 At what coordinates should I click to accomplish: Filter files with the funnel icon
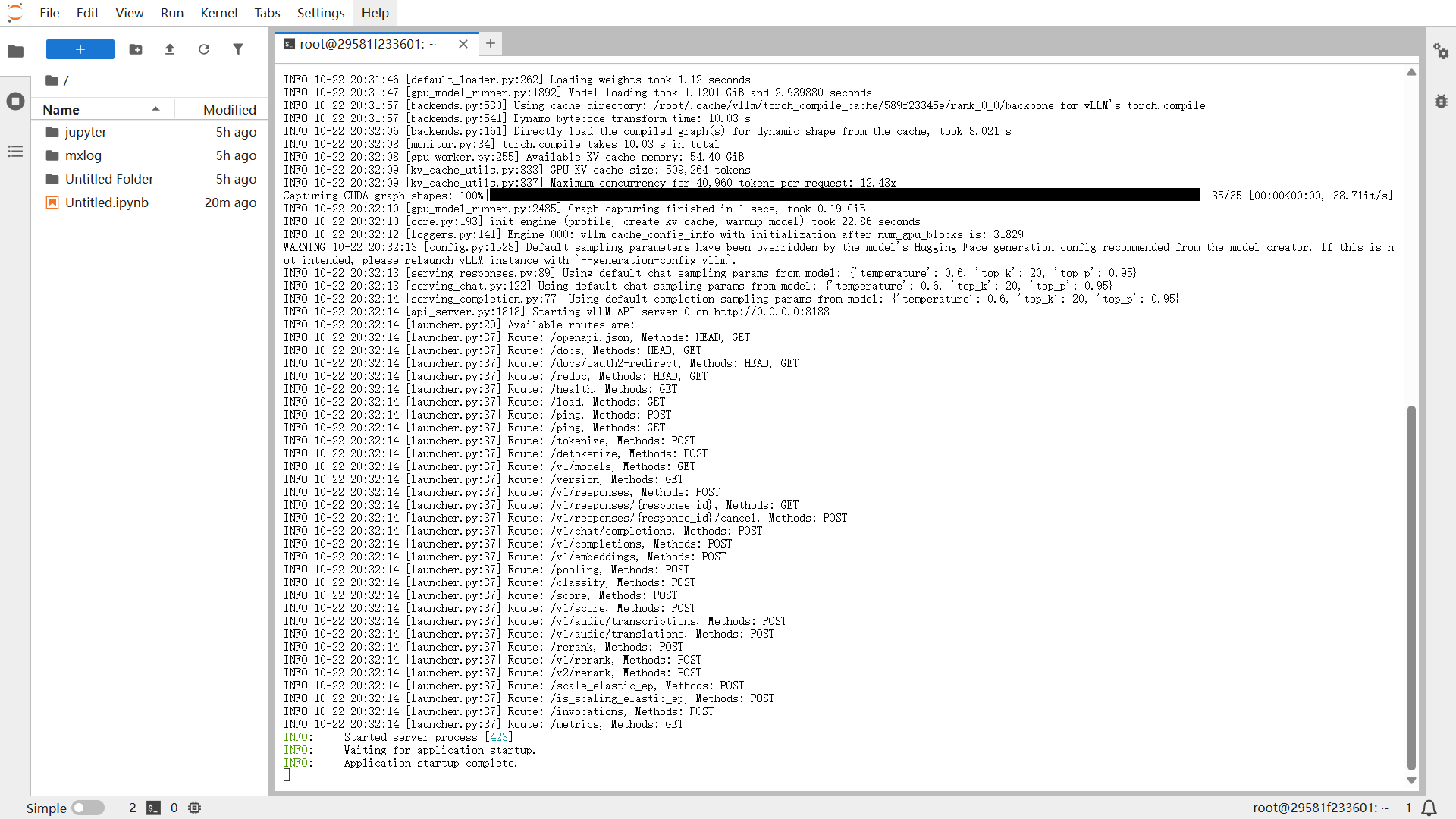[238, 49]
